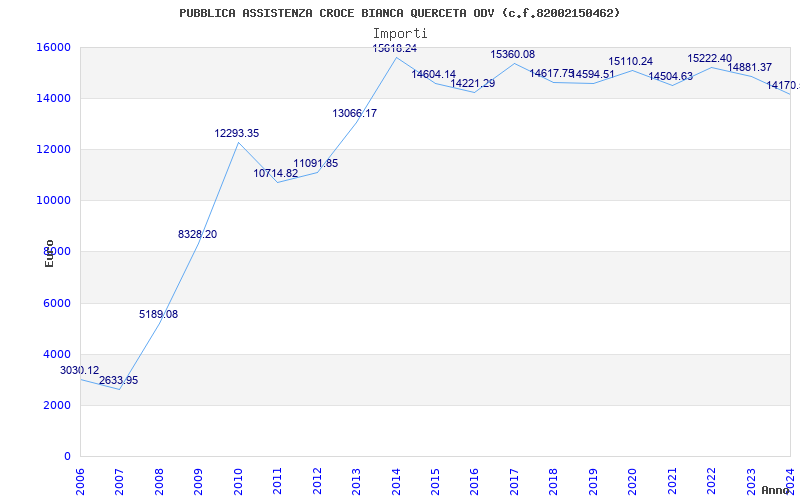800x500 pixels.
Task: Click the x-axis year label 2008
Action: (x=159, y=480)
